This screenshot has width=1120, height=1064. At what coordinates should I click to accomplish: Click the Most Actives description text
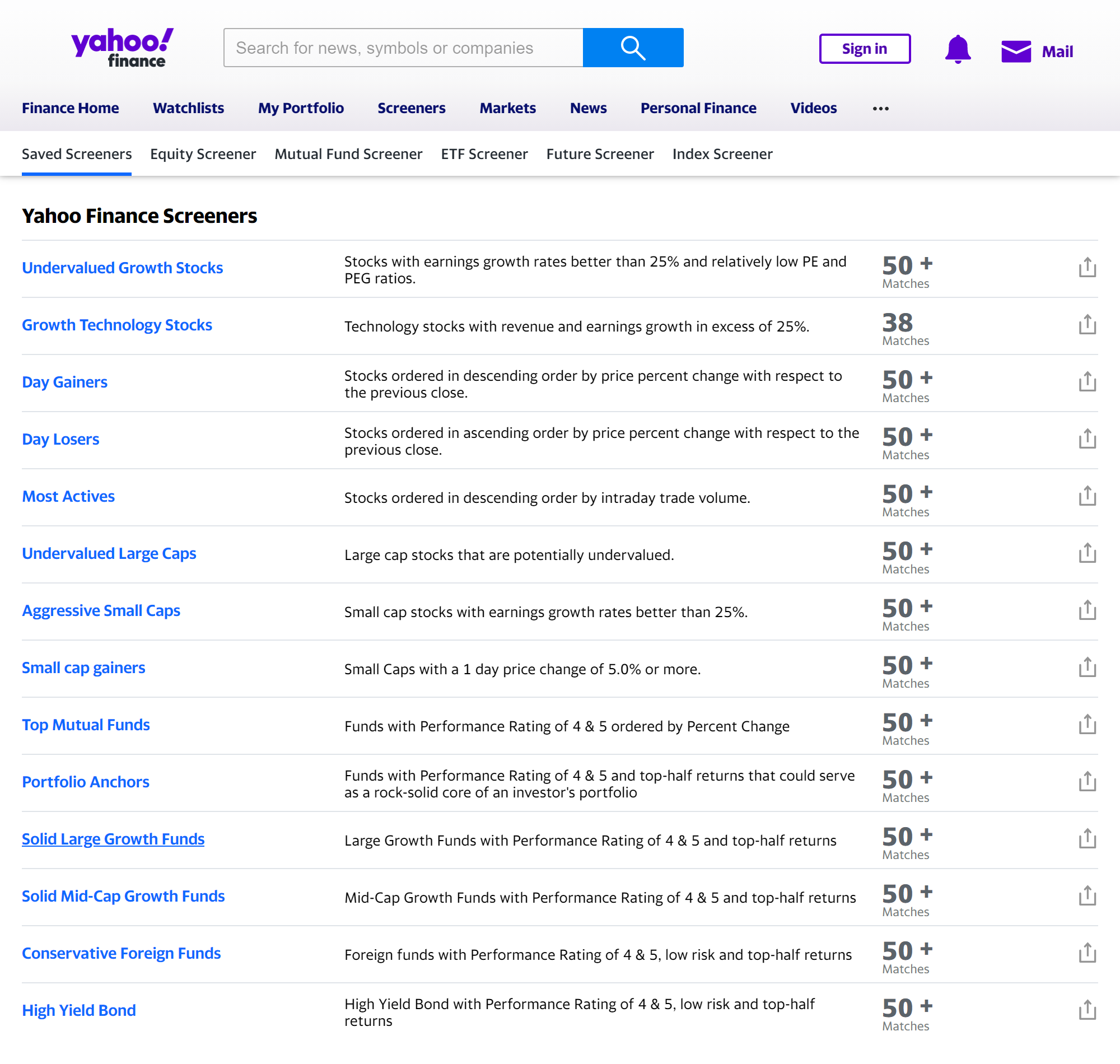547,498
